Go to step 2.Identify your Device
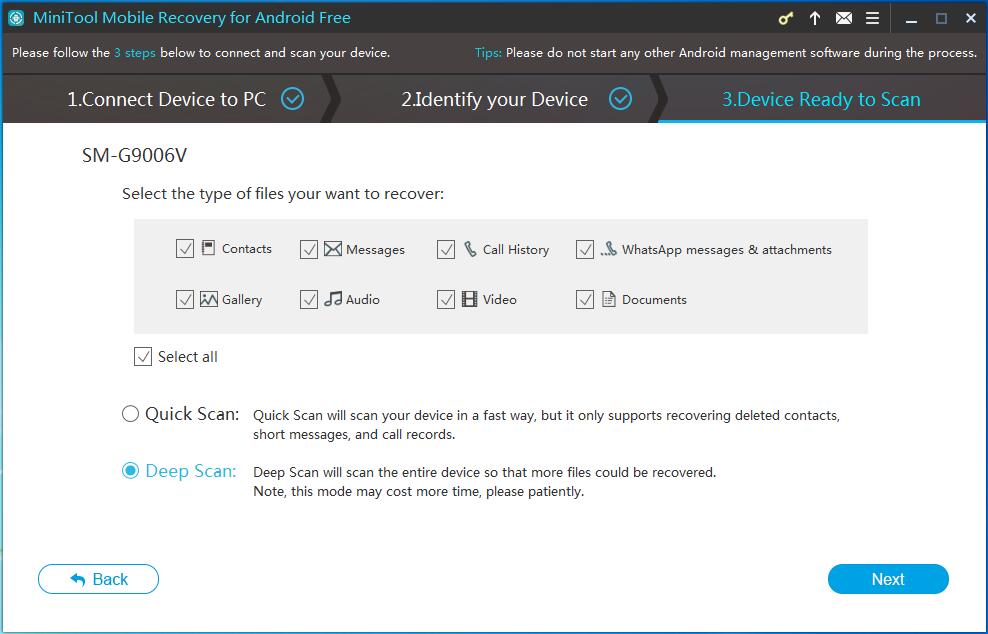Screen dimensions: 988x634 495,99
